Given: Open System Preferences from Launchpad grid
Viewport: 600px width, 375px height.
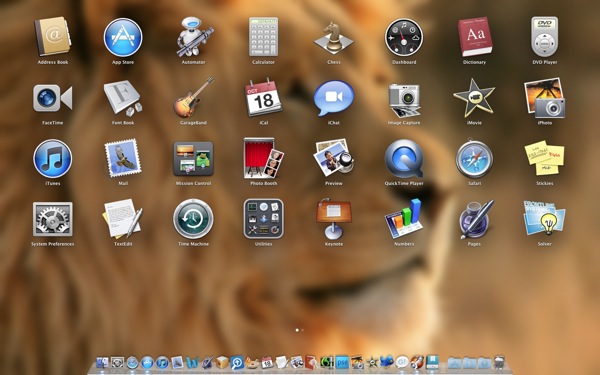Looking at the screenshot, I should (52, 219).
